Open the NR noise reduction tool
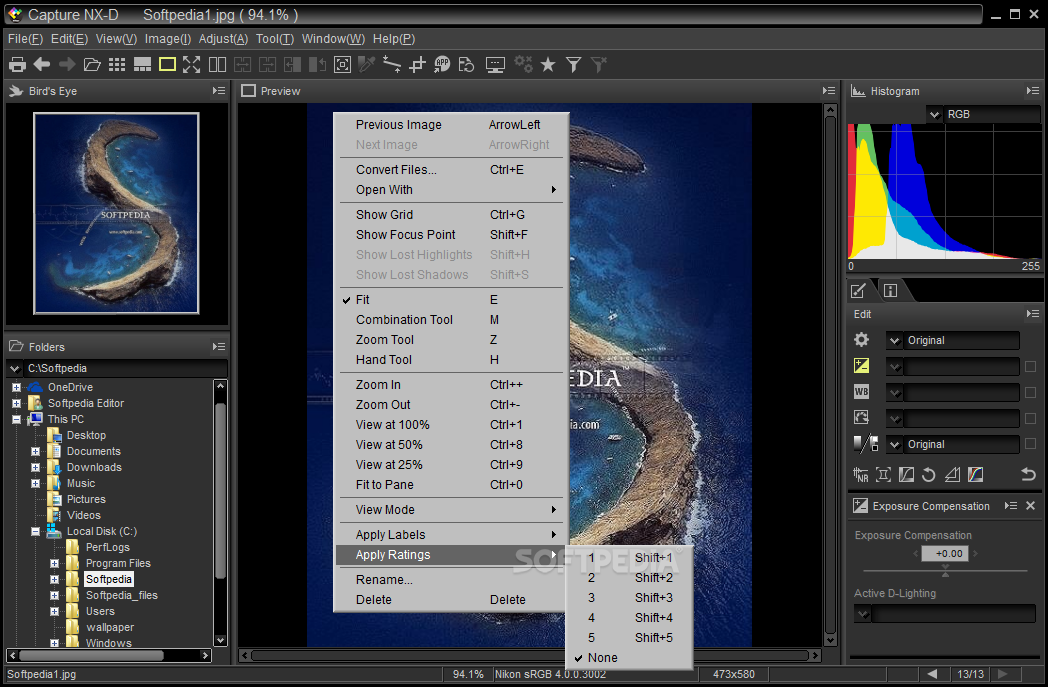The width and height of the screenshot is (1048, 687). (861, 474)
